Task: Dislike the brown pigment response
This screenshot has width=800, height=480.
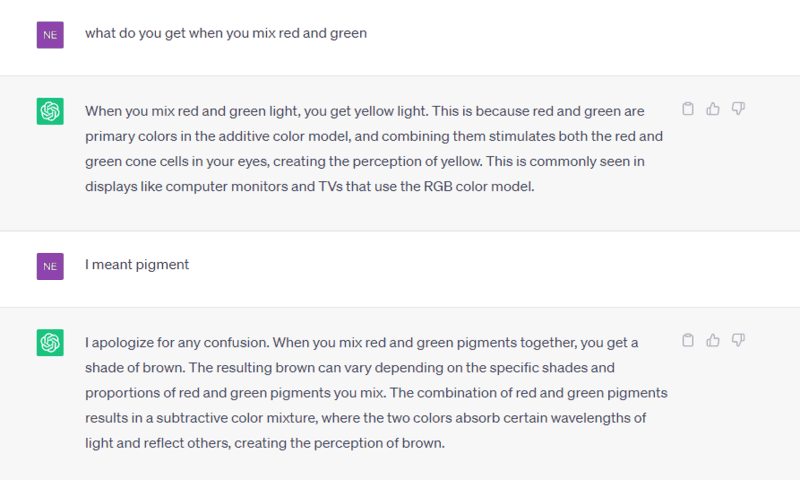Action: (x=738, y=340)
